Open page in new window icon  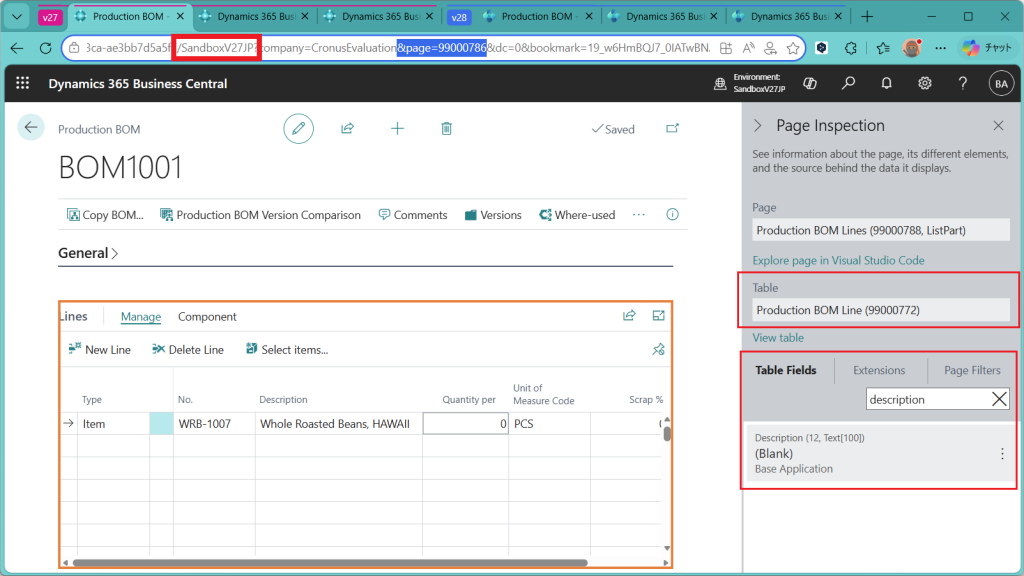click(x=672, y=128)
